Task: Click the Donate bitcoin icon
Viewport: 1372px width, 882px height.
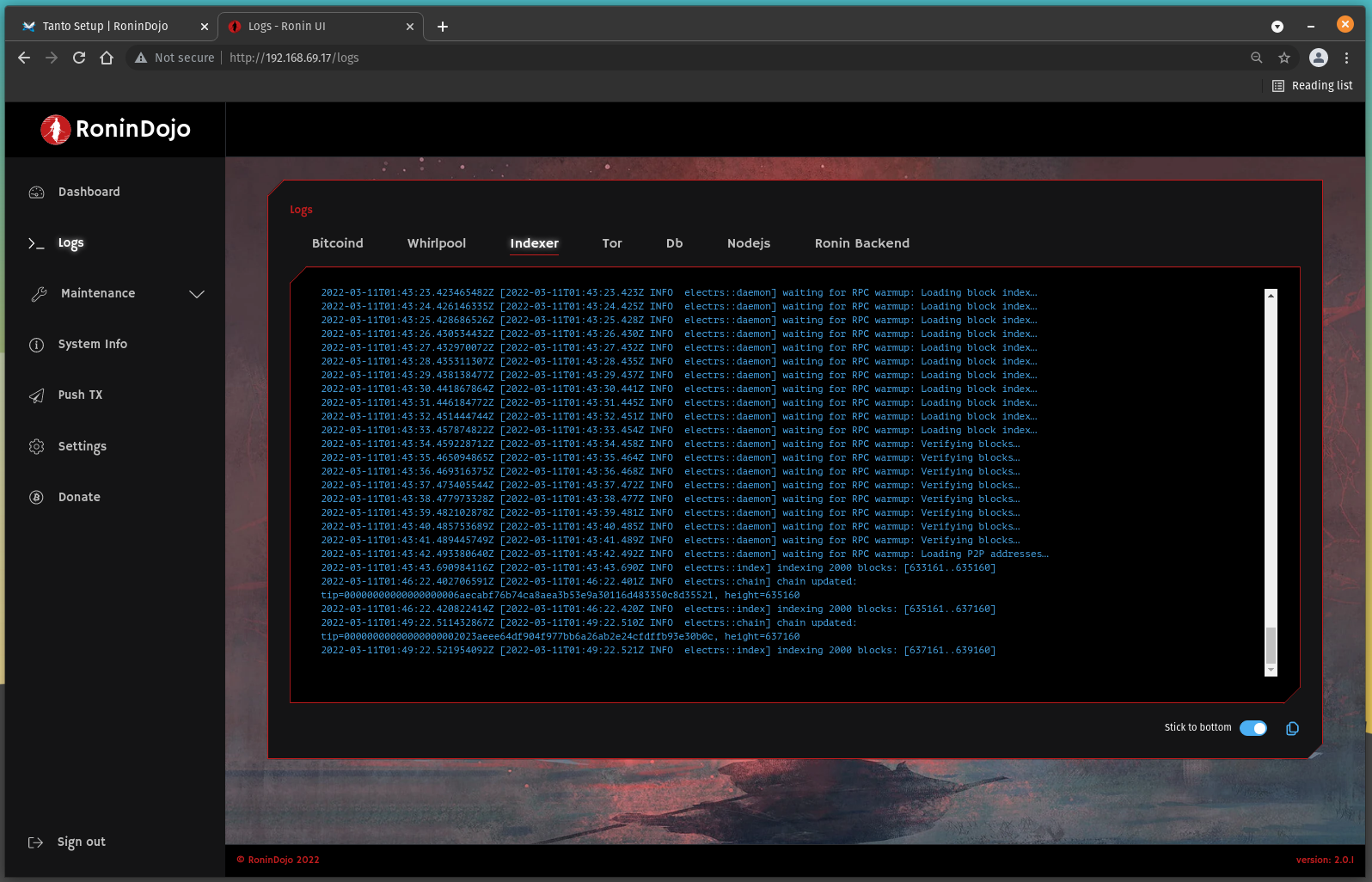Action: [x=36, y=497]
